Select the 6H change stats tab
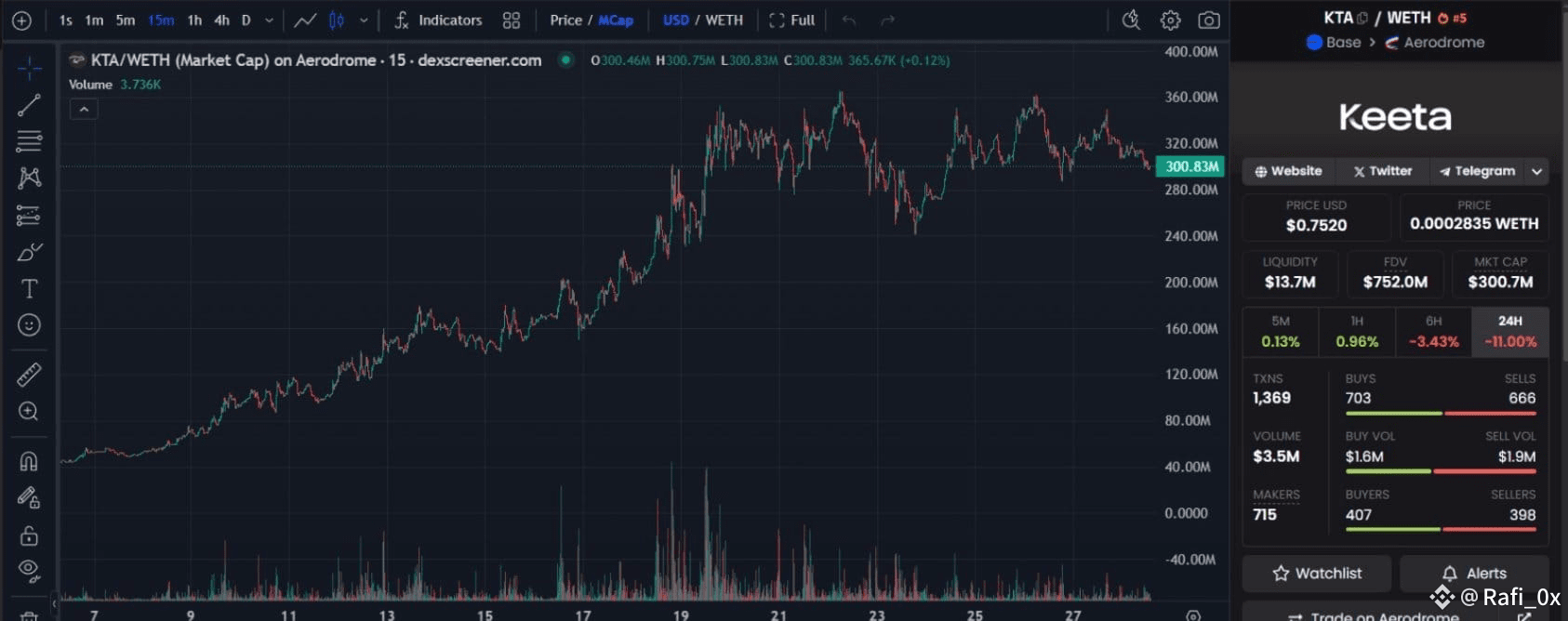Viewport: 1568px width, 621px height. click(x=1433, y=332)
